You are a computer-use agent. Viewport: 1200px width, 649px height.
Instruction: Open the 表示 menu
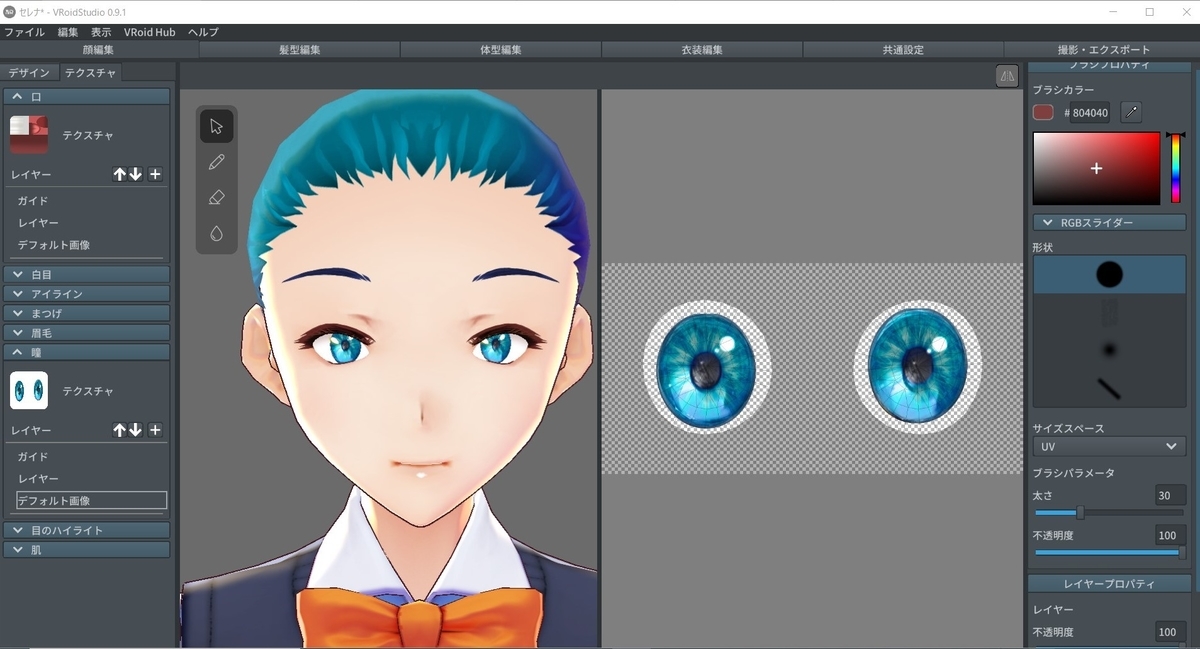pos(101,32)
